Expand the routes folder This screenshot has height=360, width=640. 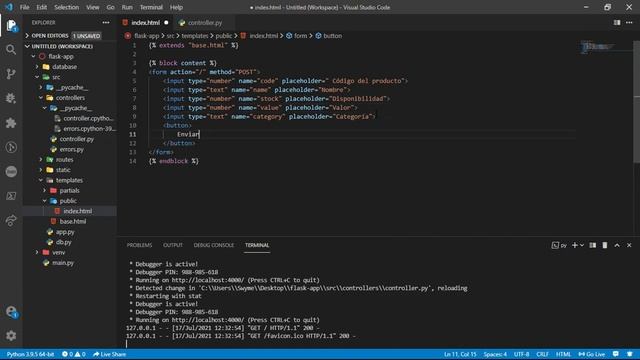(64, 160)
